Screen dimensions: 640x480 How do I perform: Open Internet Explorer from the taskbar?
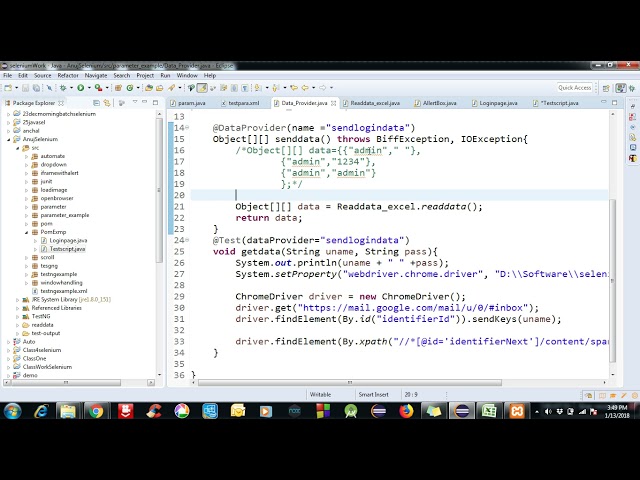41,411
